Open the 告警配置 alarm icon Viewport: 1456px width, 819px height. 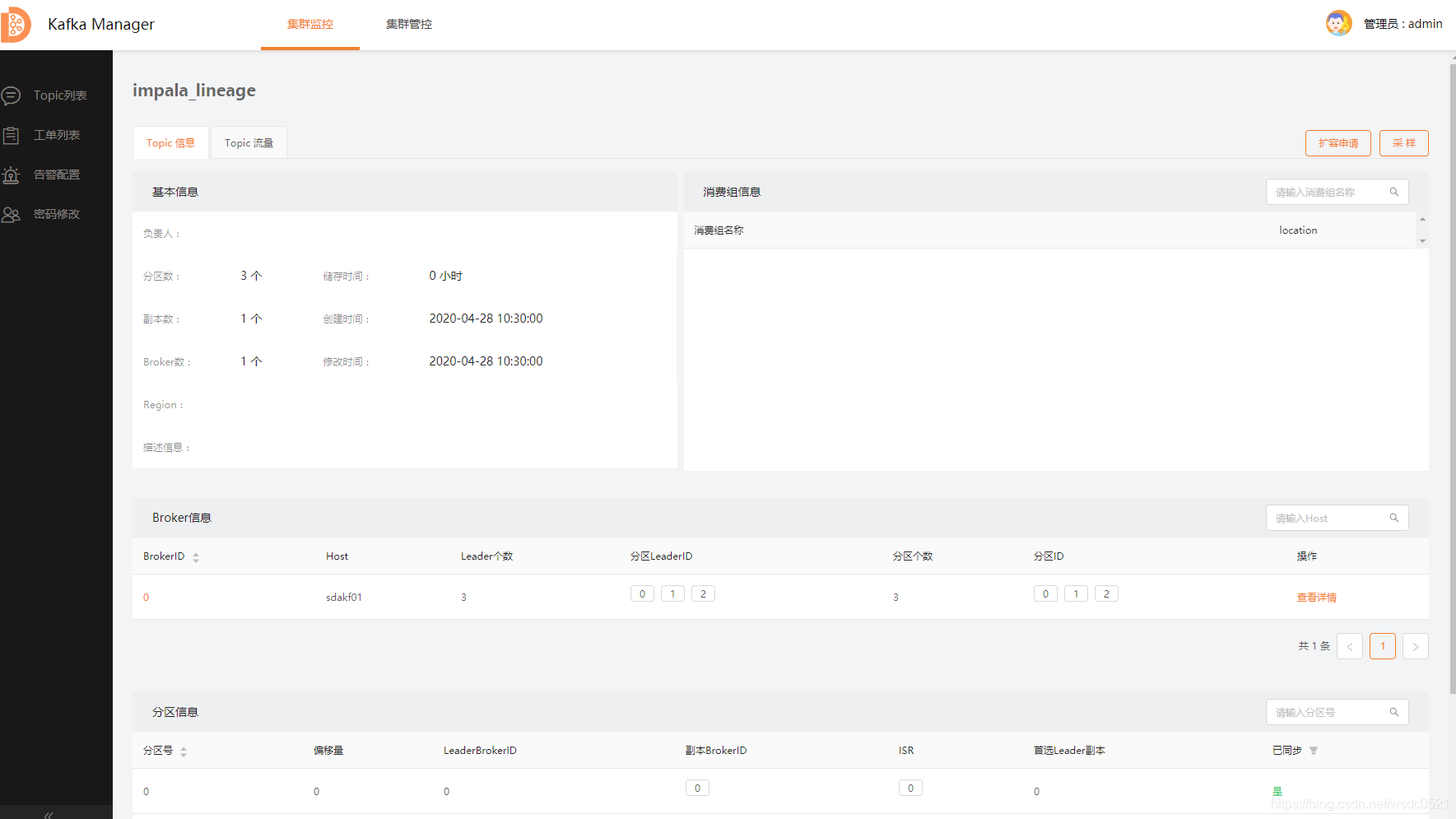[11, 175]
